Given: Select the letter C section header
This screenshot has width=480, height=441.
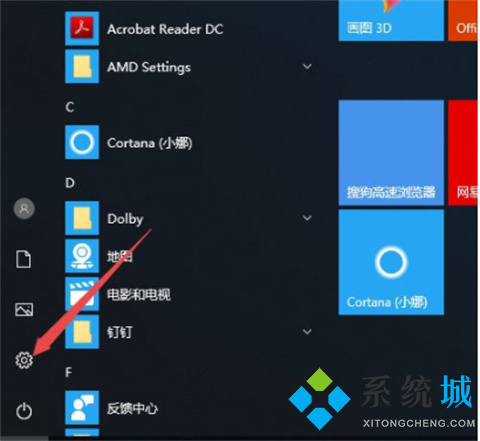Looking at the screenshot, I should (x=70, y=107).
